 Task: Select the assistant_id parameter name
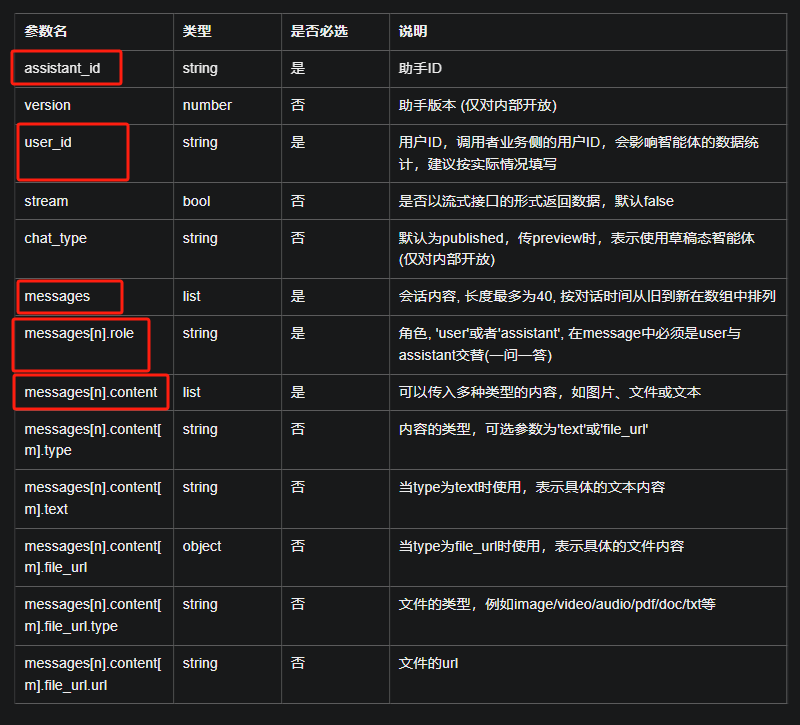point(62,68)
